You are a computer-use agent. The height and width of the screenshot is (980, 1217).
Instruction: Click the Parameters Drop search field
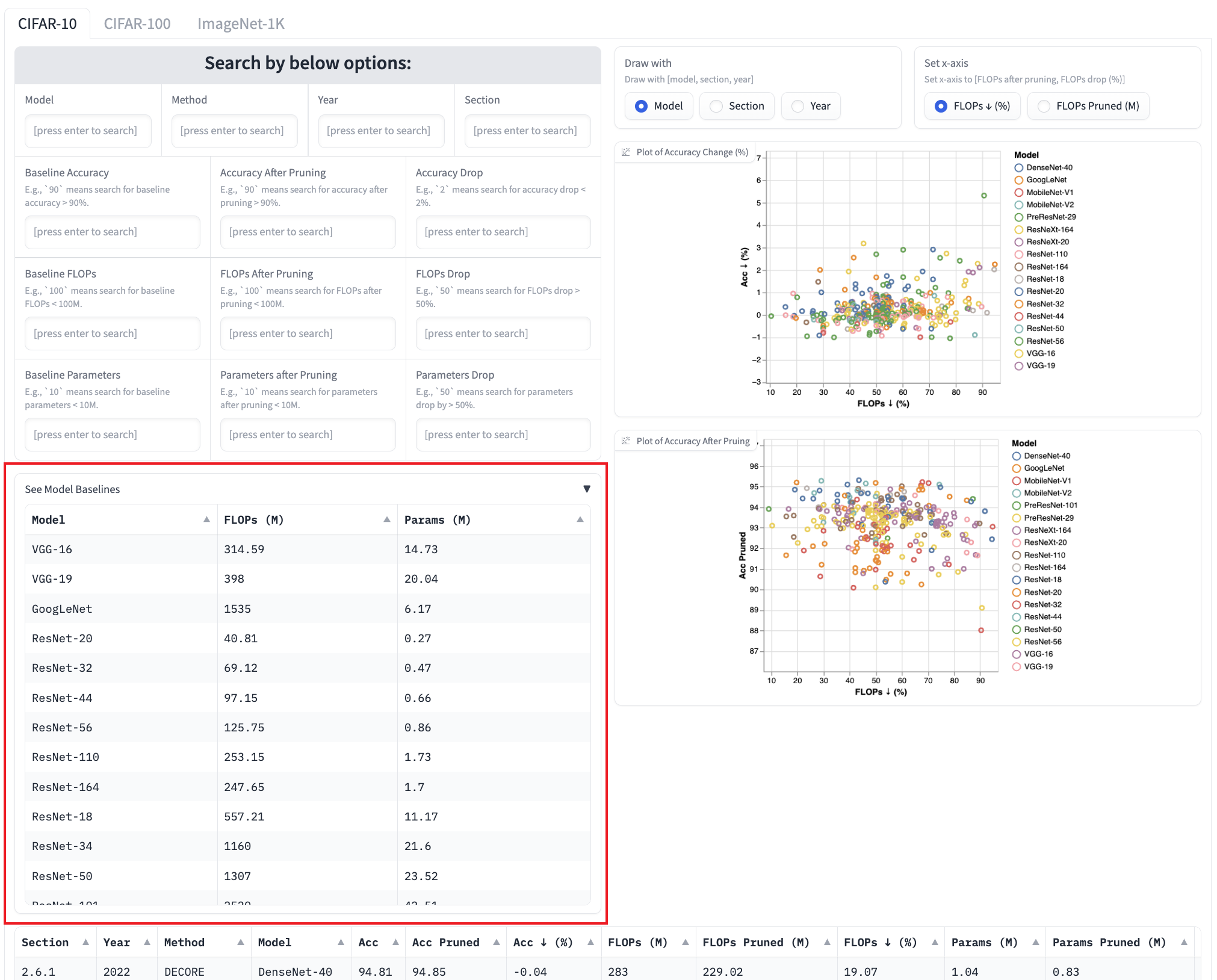(503, 435)
